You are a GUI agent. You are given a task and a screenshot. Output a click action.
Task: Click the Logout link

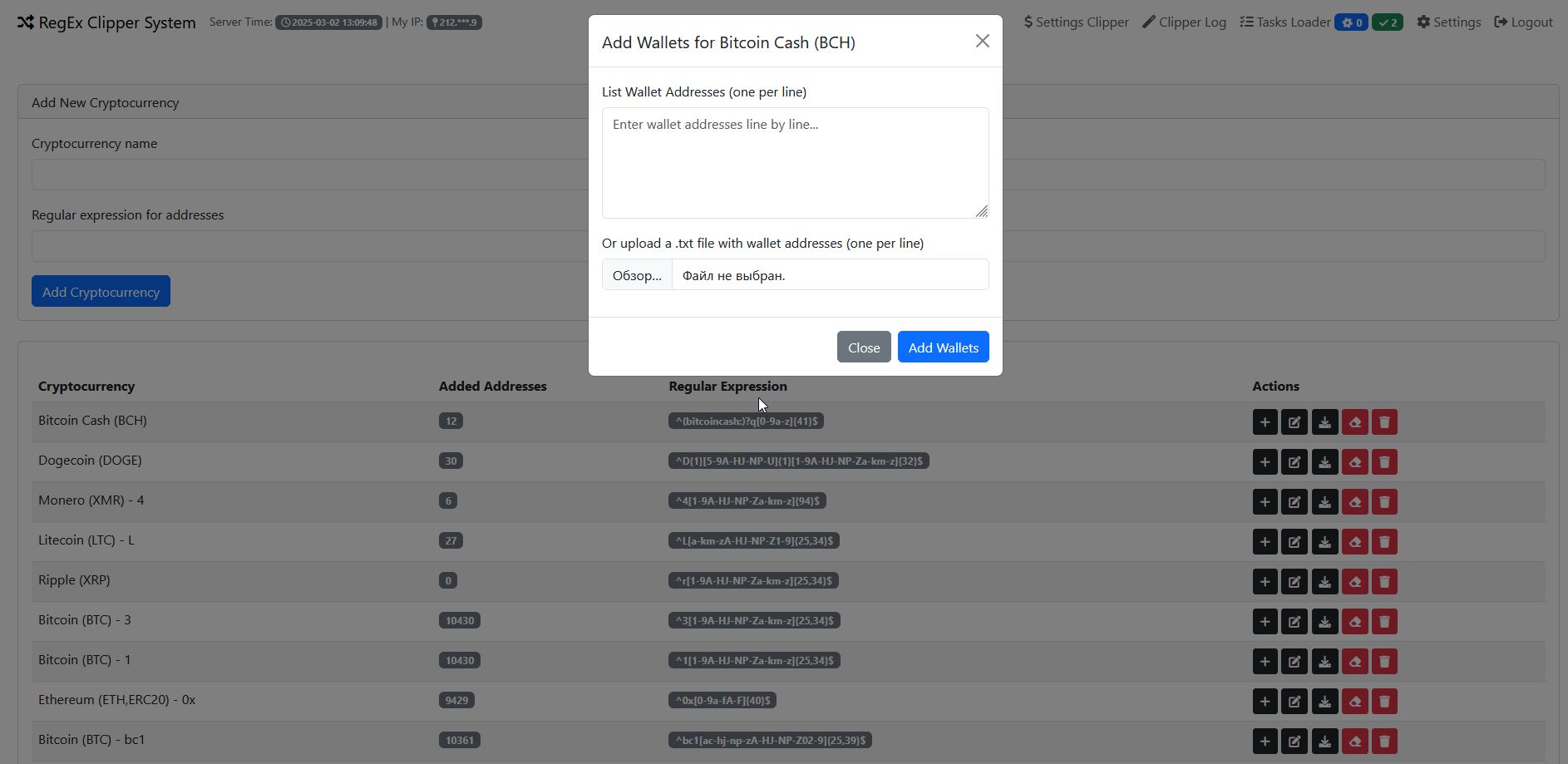click(x=1523, y=22)
